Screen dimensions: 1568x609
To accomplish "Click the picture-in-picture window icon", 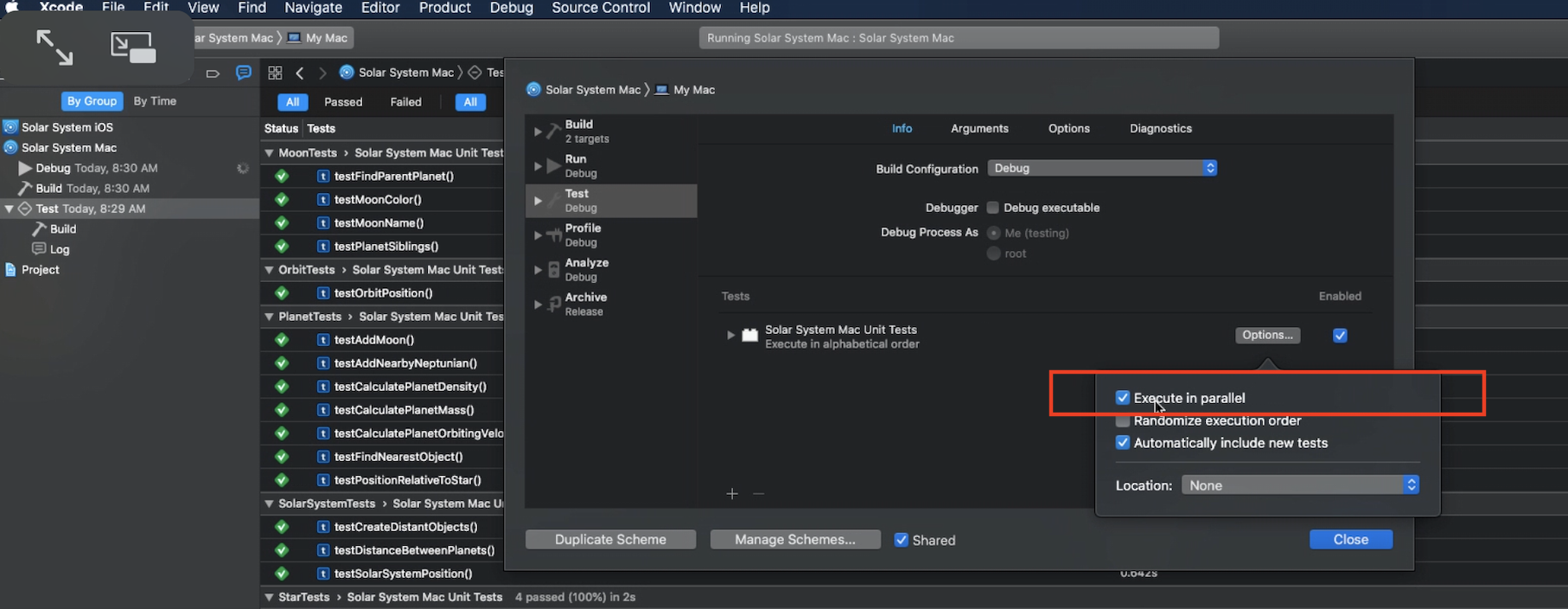I will coord(132,48).
